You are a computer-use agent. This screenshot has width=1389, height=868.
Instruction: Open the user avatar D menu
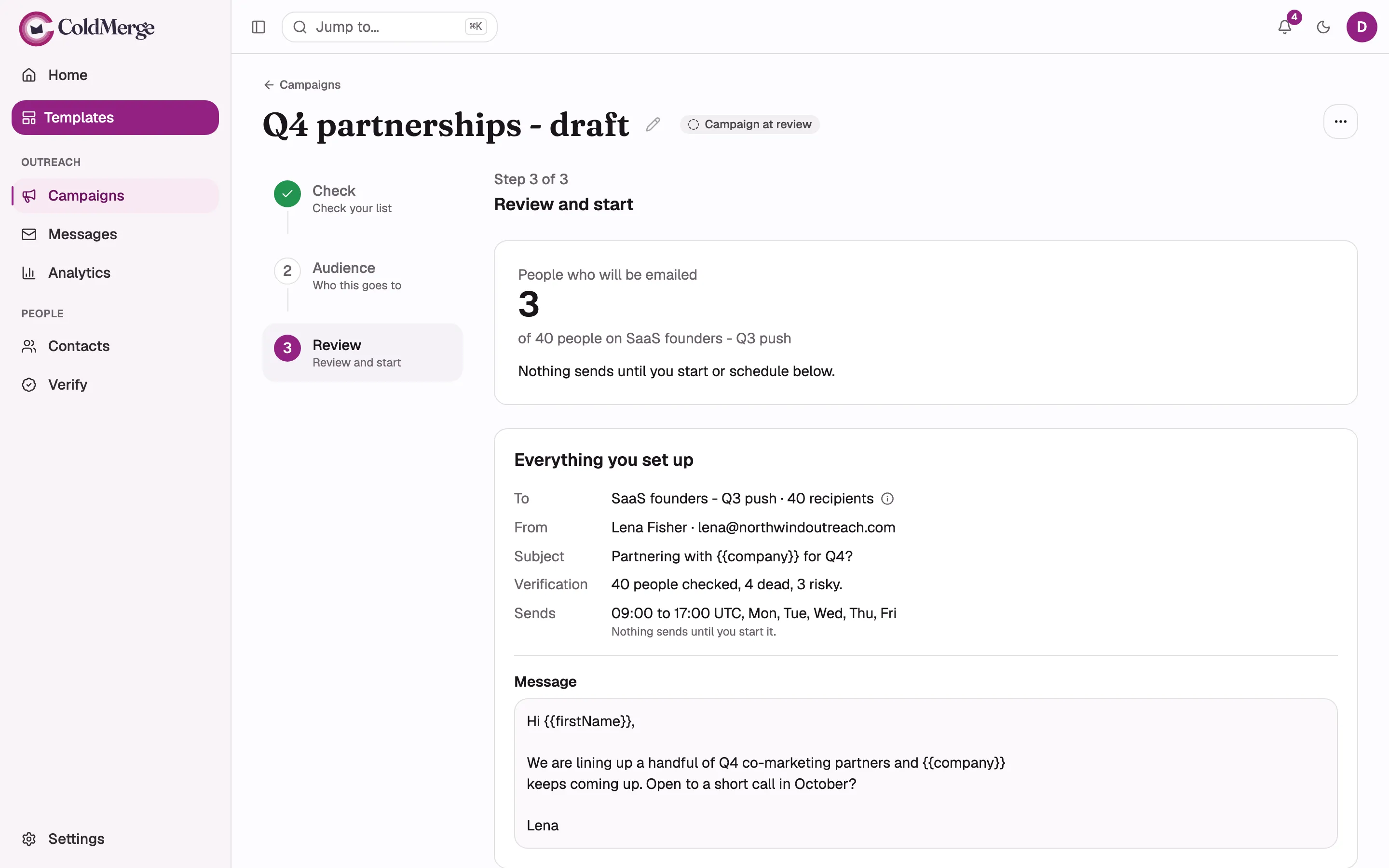pyautogui.click(x=1362, y=27)
